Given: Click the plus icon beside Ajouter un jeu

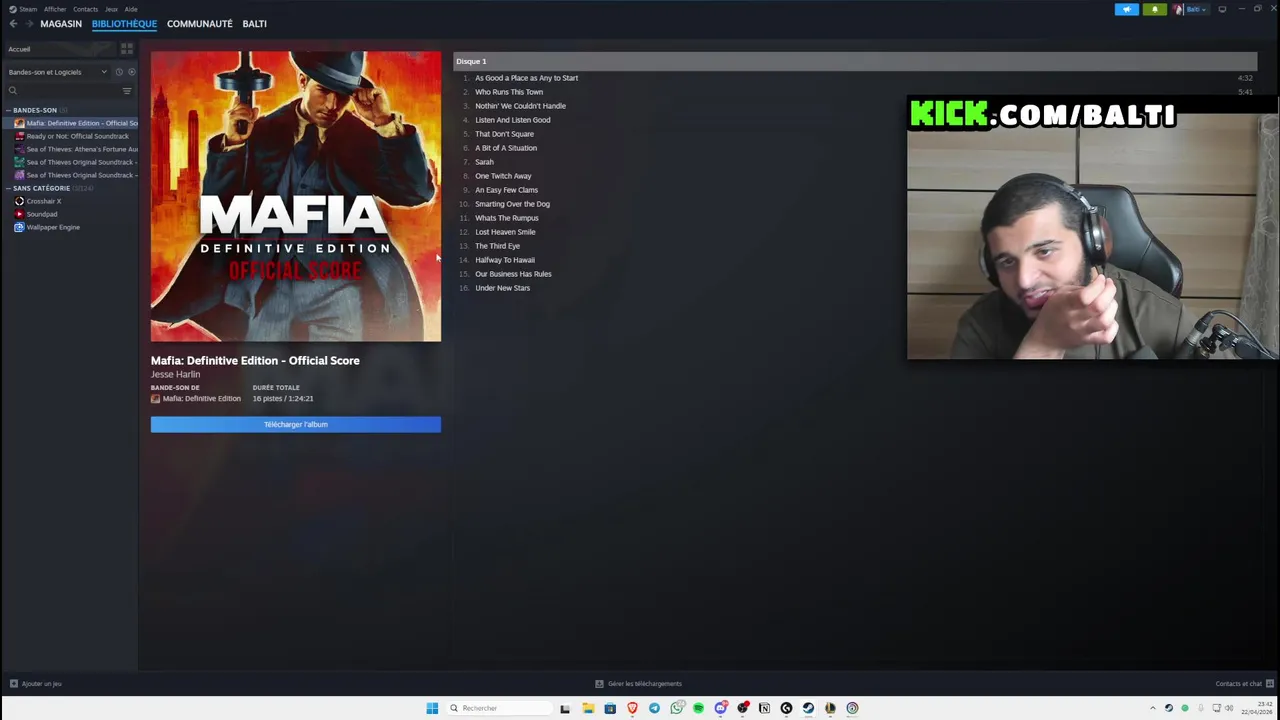Looking at the screenshot, I should (x=14, y=684).
